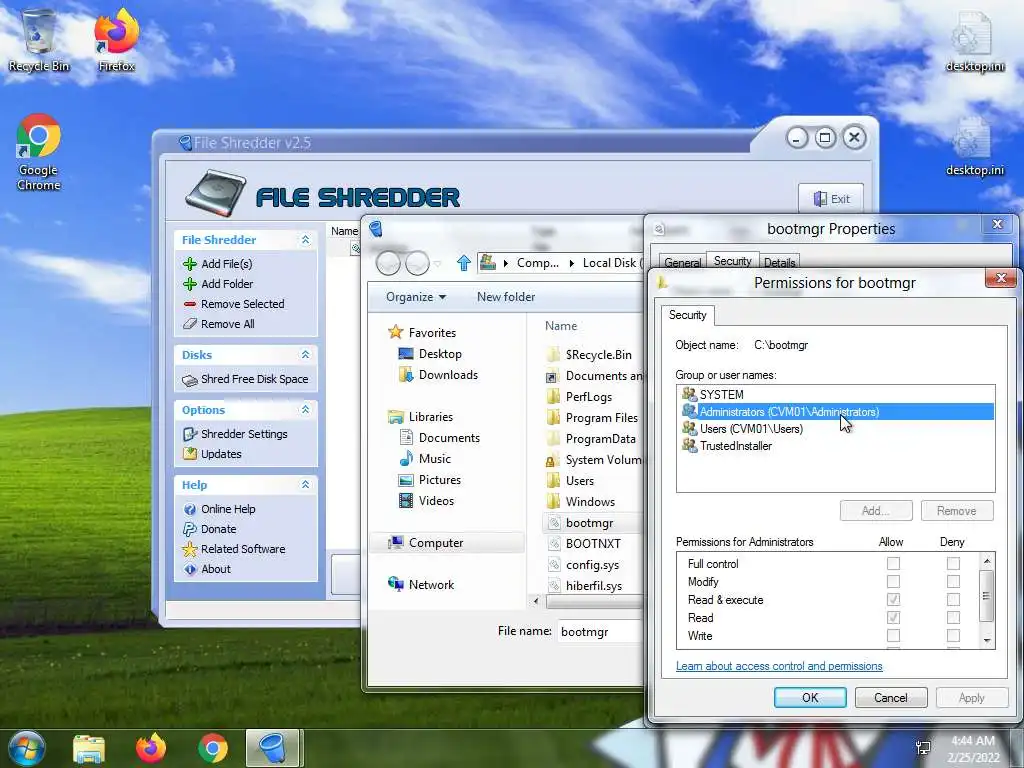Click the Remove Selected red minus icon
The image size is (1024, 768).
[x=190, y=304]
